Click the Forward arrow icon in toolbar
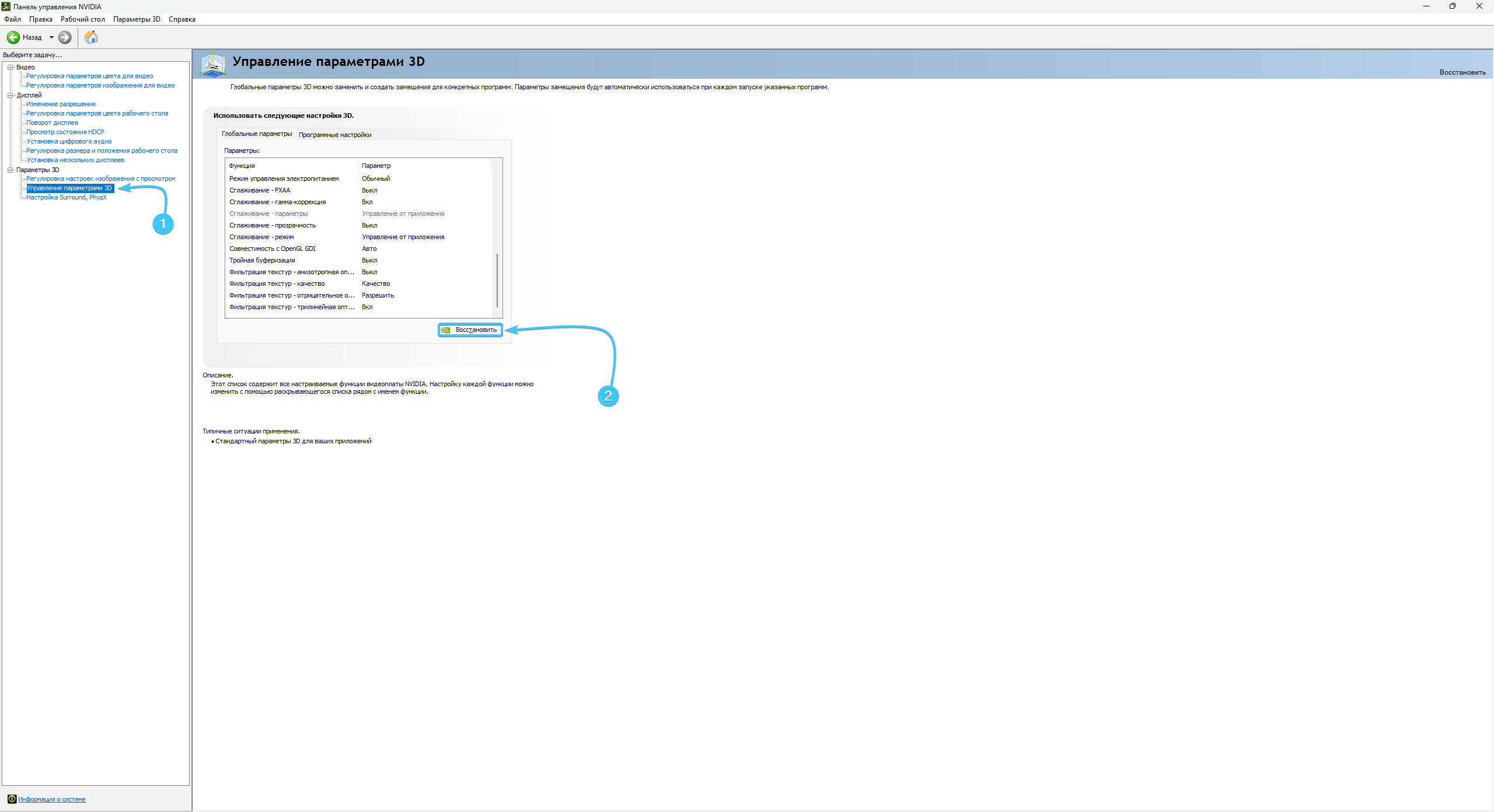 65,37
